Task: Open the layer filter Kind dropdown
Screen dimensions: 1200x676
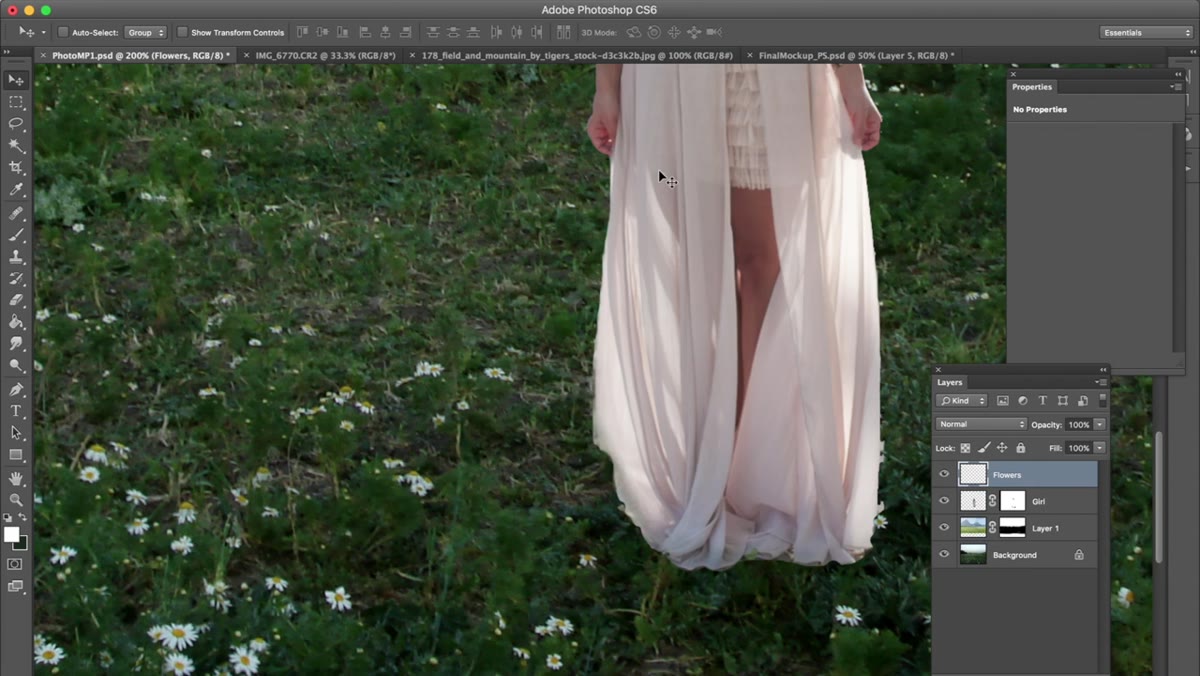Action: tap(962, 401)
